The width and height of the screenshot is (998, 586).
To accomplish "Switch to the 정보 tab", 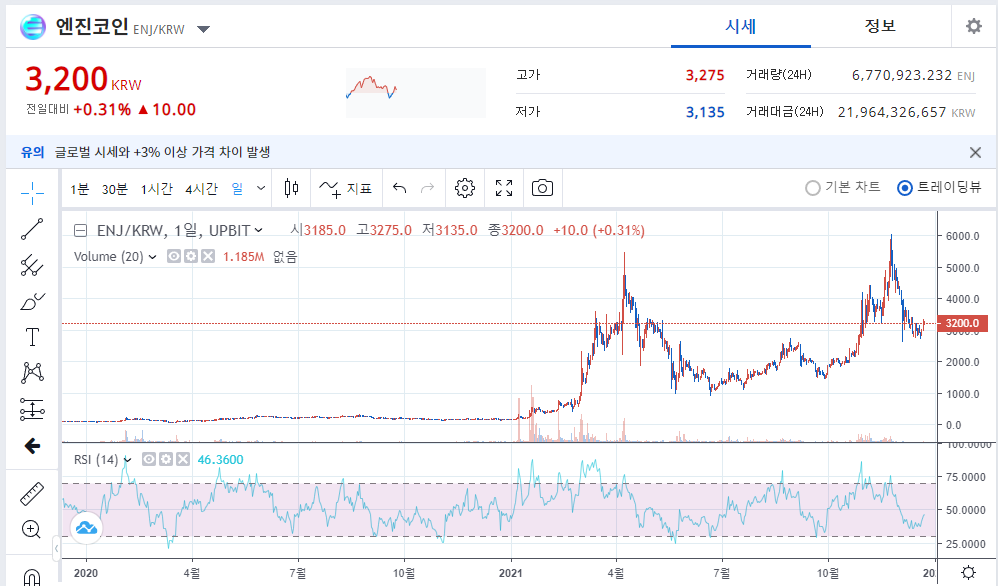I will pyautogui.click(x=880, y=26).
